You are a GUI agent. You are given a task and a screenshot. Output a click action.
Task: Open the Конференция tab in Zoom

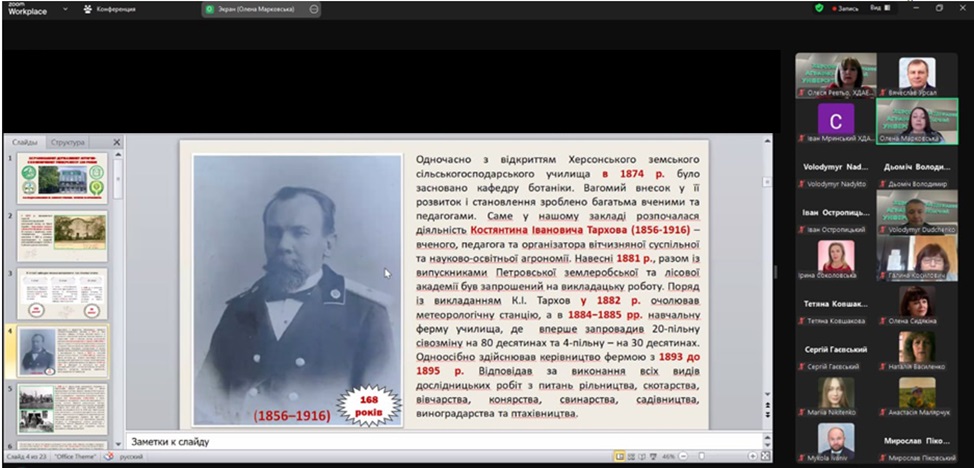[109, 9]
